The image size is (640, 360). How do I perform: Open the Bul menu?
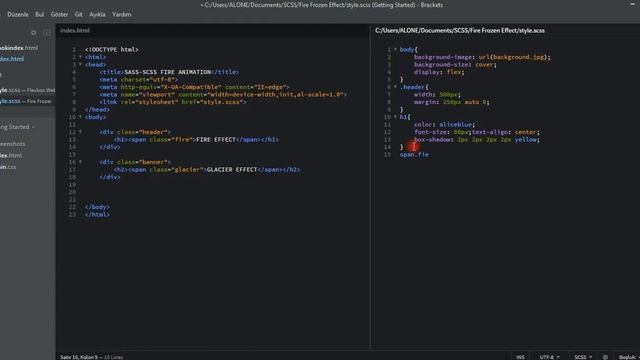40,14
